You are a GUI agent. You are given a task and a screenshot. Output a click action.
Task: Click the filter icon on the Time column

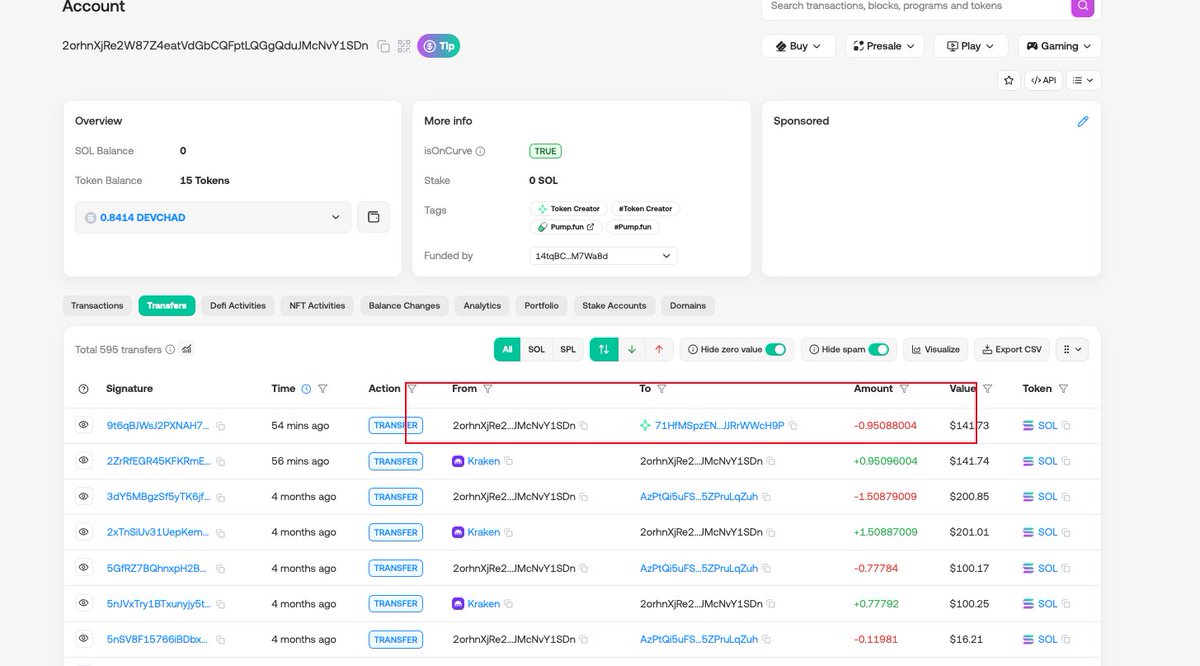(322, 389)
